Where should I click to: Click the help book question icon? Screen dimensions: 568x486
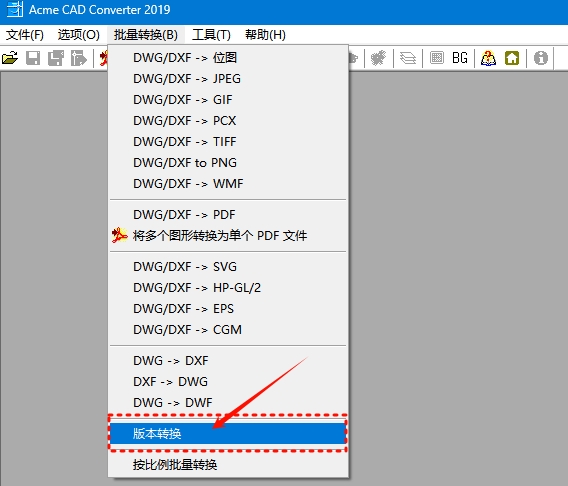pos(488,58)
